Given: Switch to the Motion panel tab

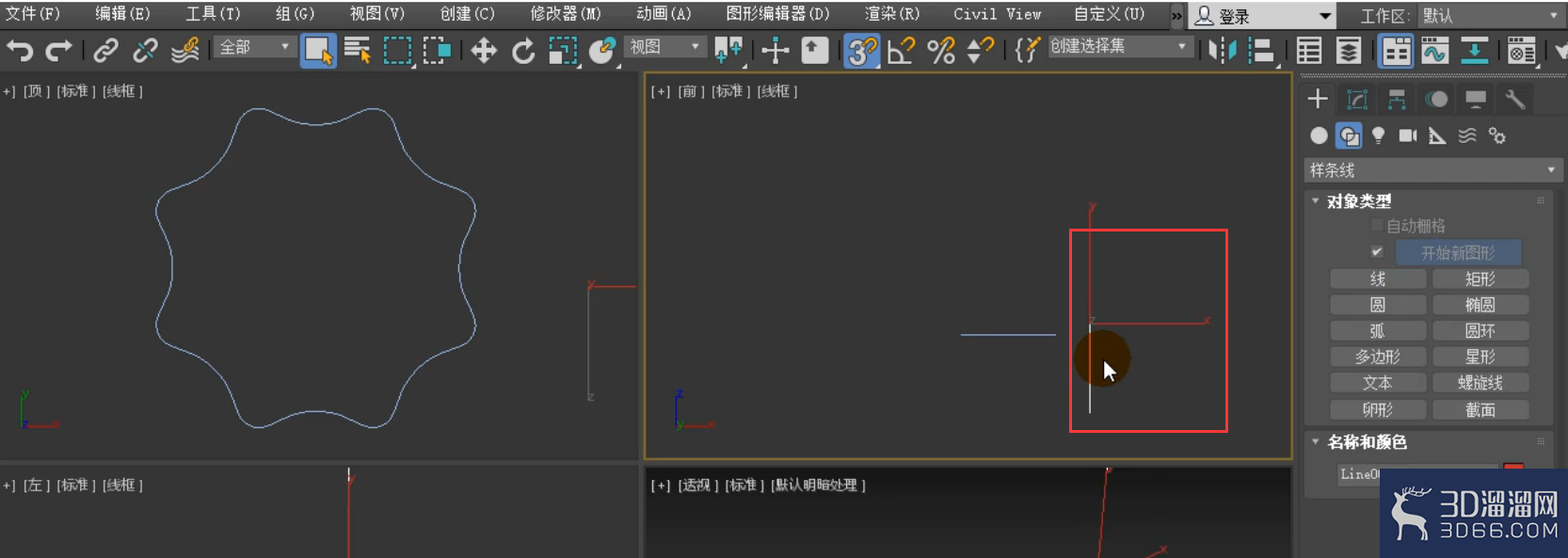Looking at the screenshot, I should click(1436, 99).
